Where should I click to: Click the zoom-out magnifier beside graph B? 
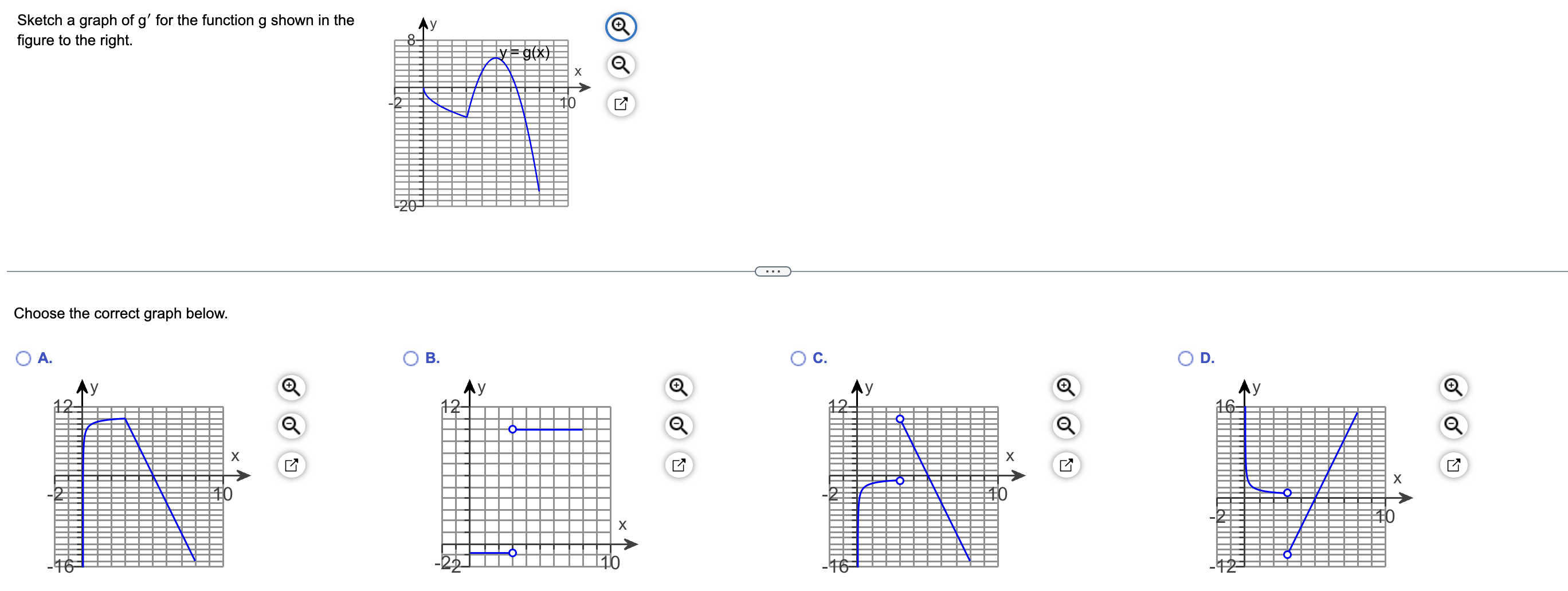coord(679,426)
